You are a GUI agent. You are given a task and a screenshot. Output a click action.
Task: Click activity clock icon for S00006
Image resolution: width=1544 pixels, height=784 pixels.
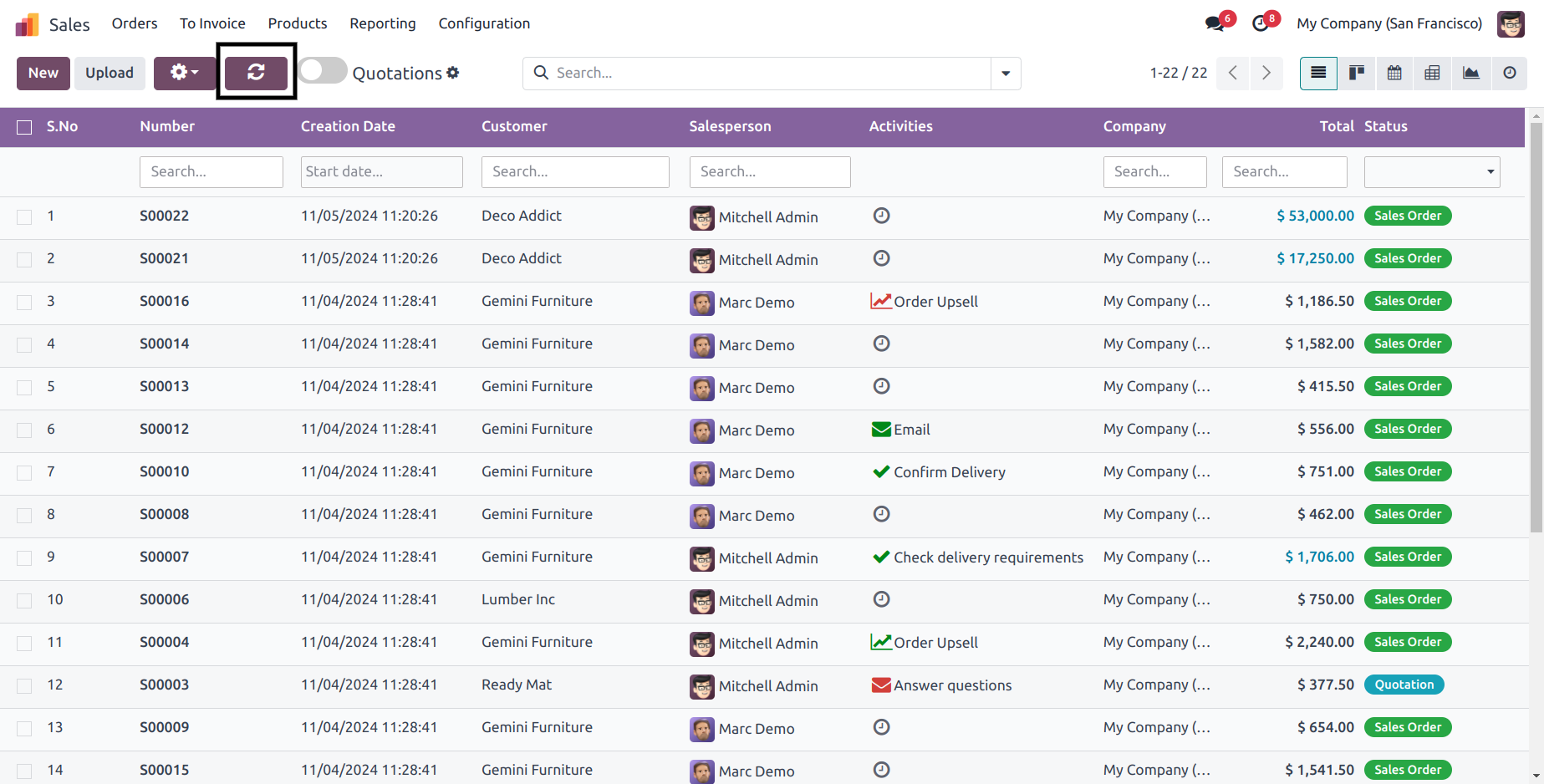point(881,599)
